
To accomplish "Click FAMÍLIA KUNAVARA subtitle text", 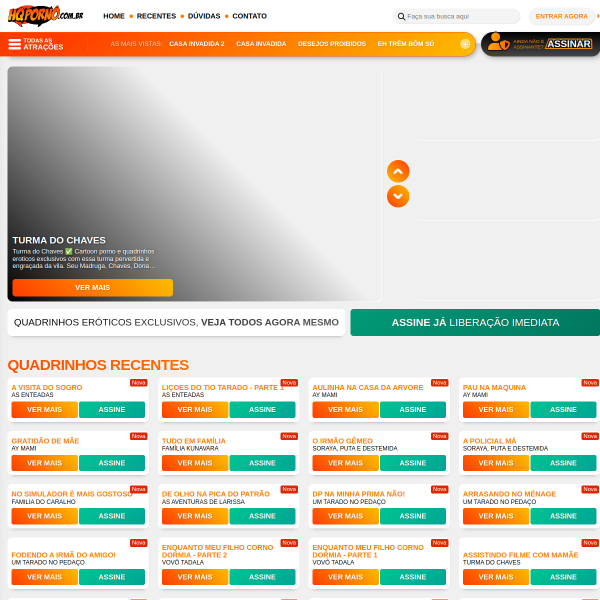I will 190,448.
